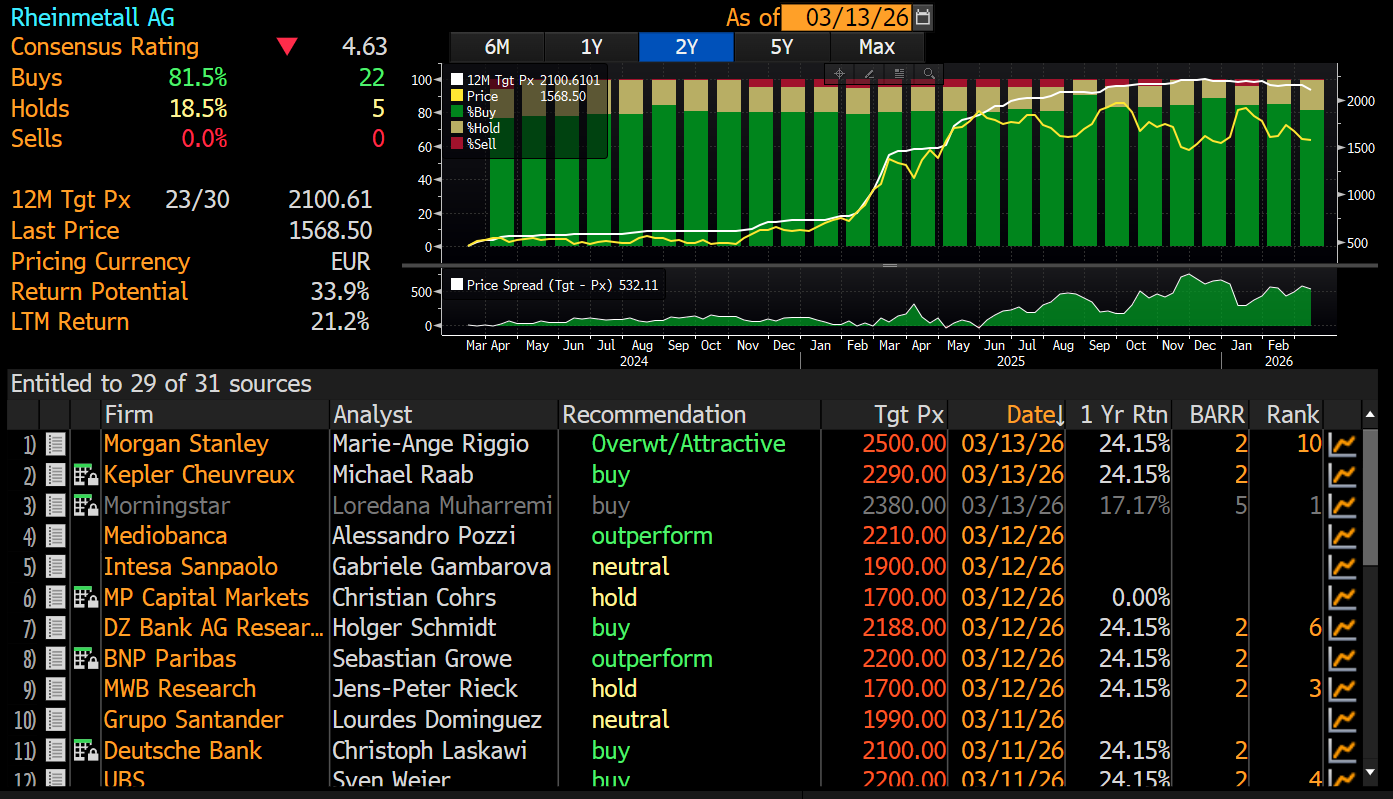This screenshot has width=1393, height=799.
Task: Open the calendar picker beside As of date
Action: pyautogui.click(x=923, y=17)
